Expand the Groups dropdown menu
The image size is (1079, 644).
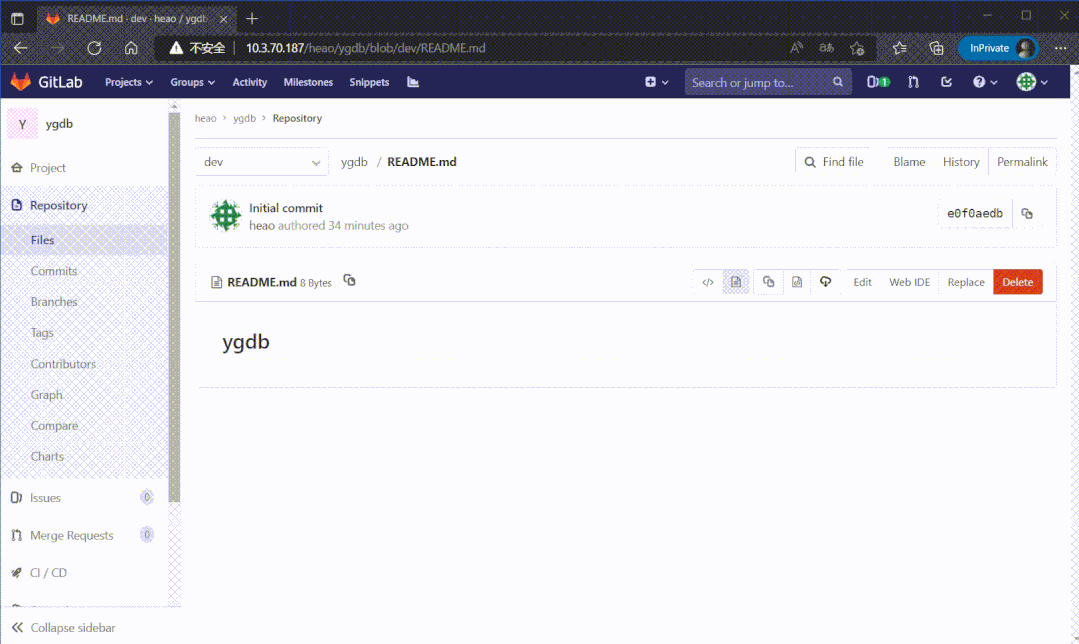point(192,82)
